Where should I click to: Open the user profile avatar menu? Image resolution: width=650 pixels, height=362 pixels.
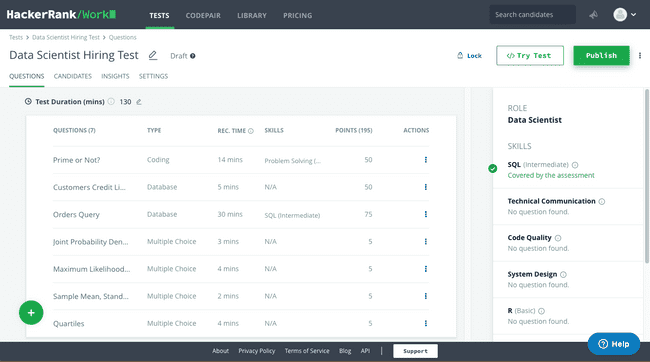(625, 15)
